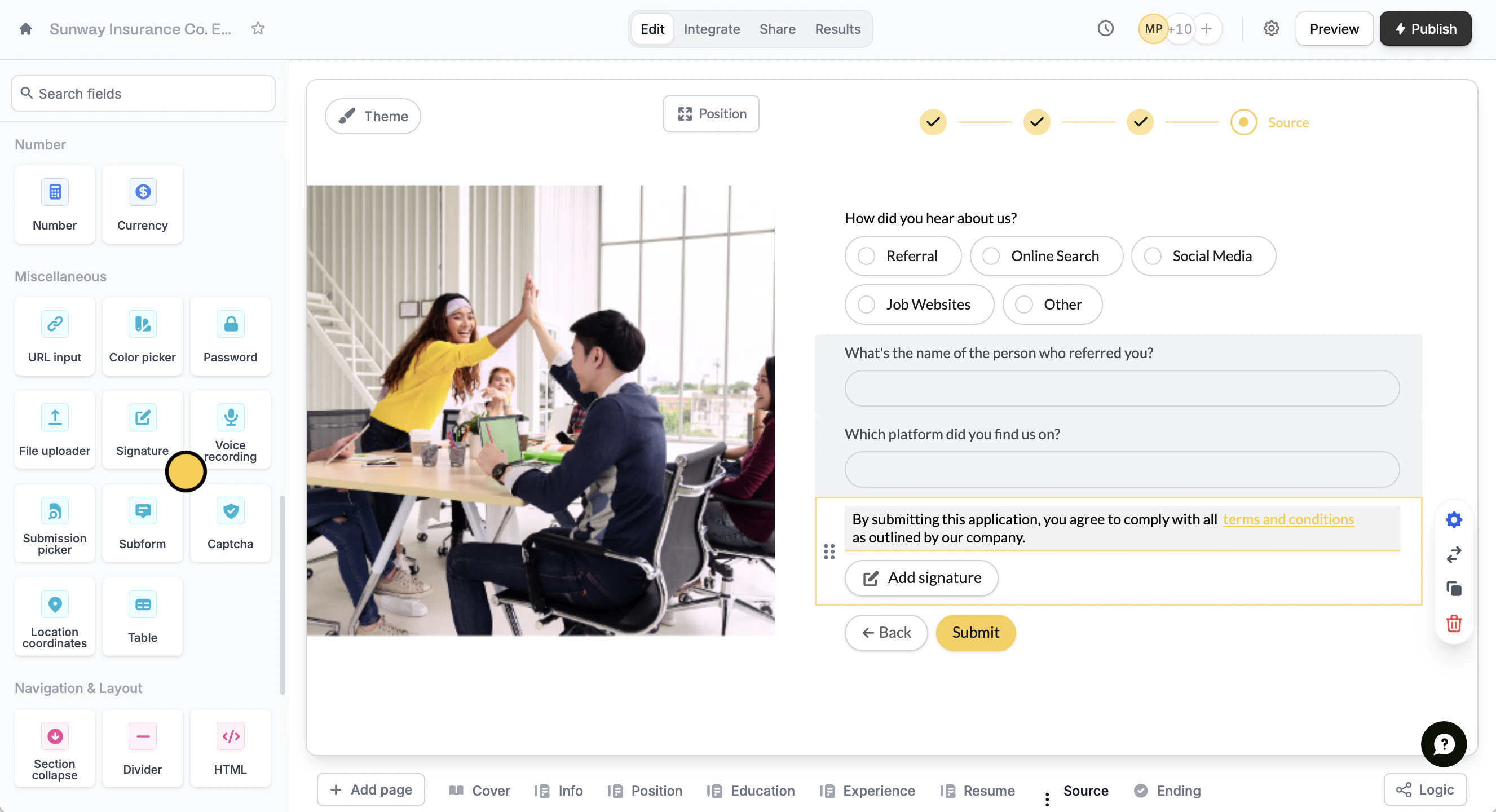Open the terms and conditions link
The width and height of the screenshot is (1496, 812).
click(1287, 519)
